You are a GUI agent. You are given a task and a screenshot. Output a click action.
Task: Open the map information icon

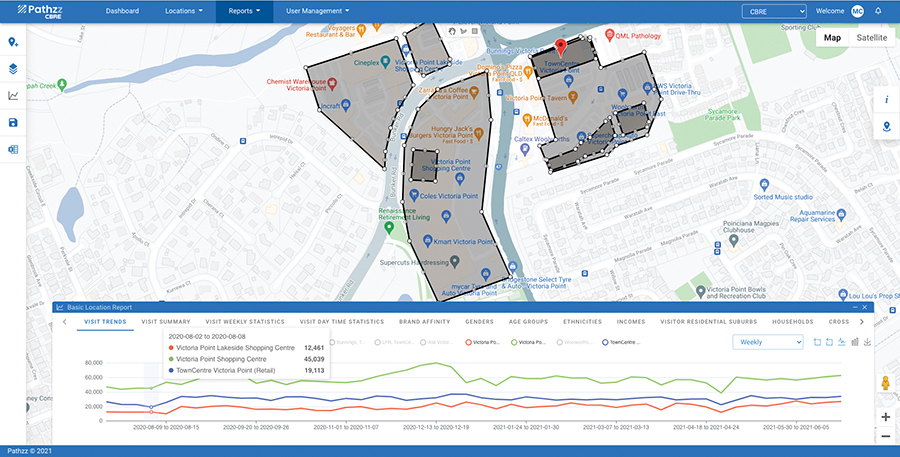886,100
